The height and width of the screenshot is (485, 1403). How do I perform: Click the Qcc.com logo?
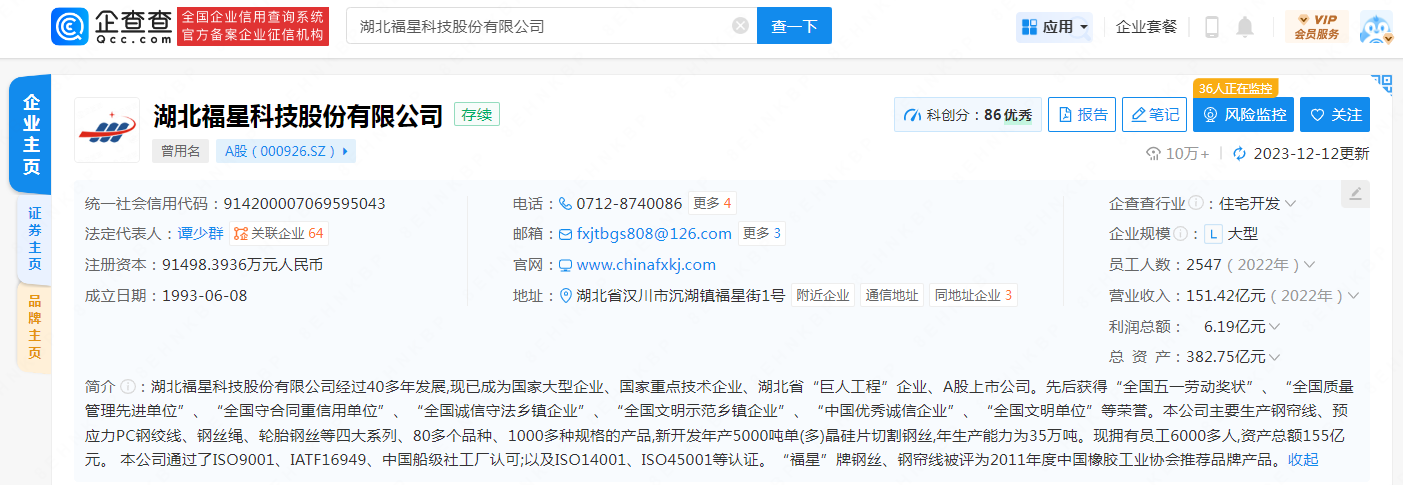pos(111,26)
